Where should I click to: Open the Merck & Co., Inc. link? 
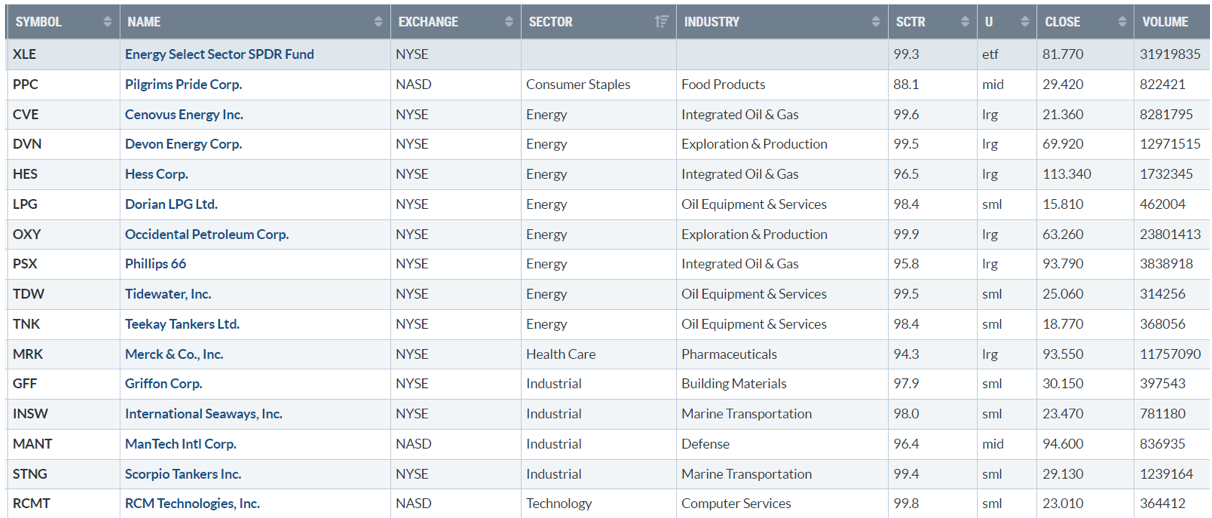pyautogui.click(x=174, y=354)
